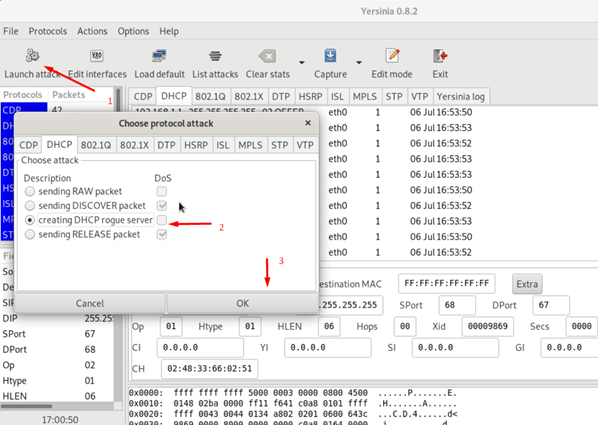Click the Xid field 00009869
The image size is (598, 425).
[x=487, y=326]
